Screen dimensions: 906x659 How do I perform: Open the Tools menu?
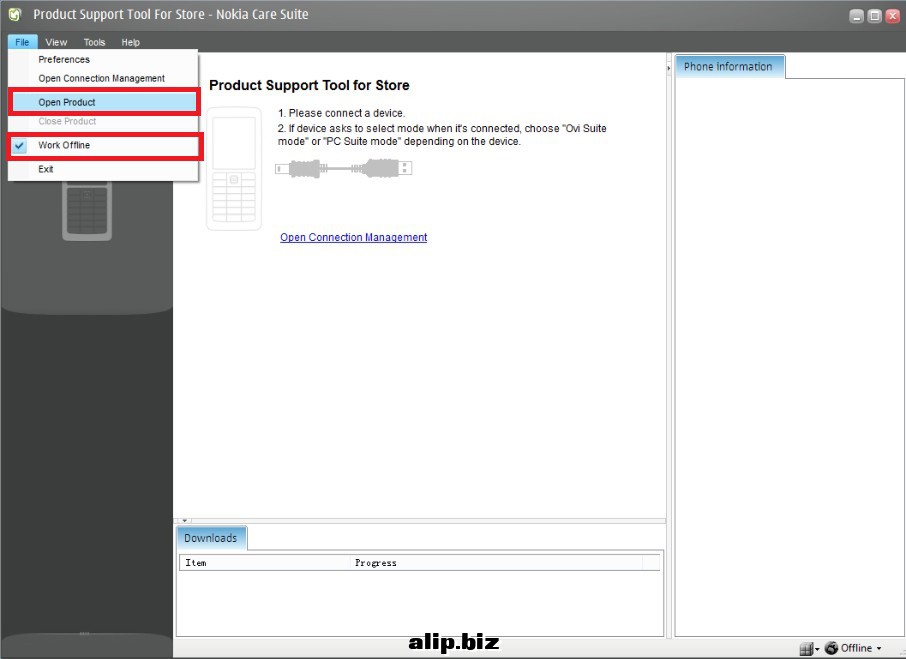click(94, 42)
